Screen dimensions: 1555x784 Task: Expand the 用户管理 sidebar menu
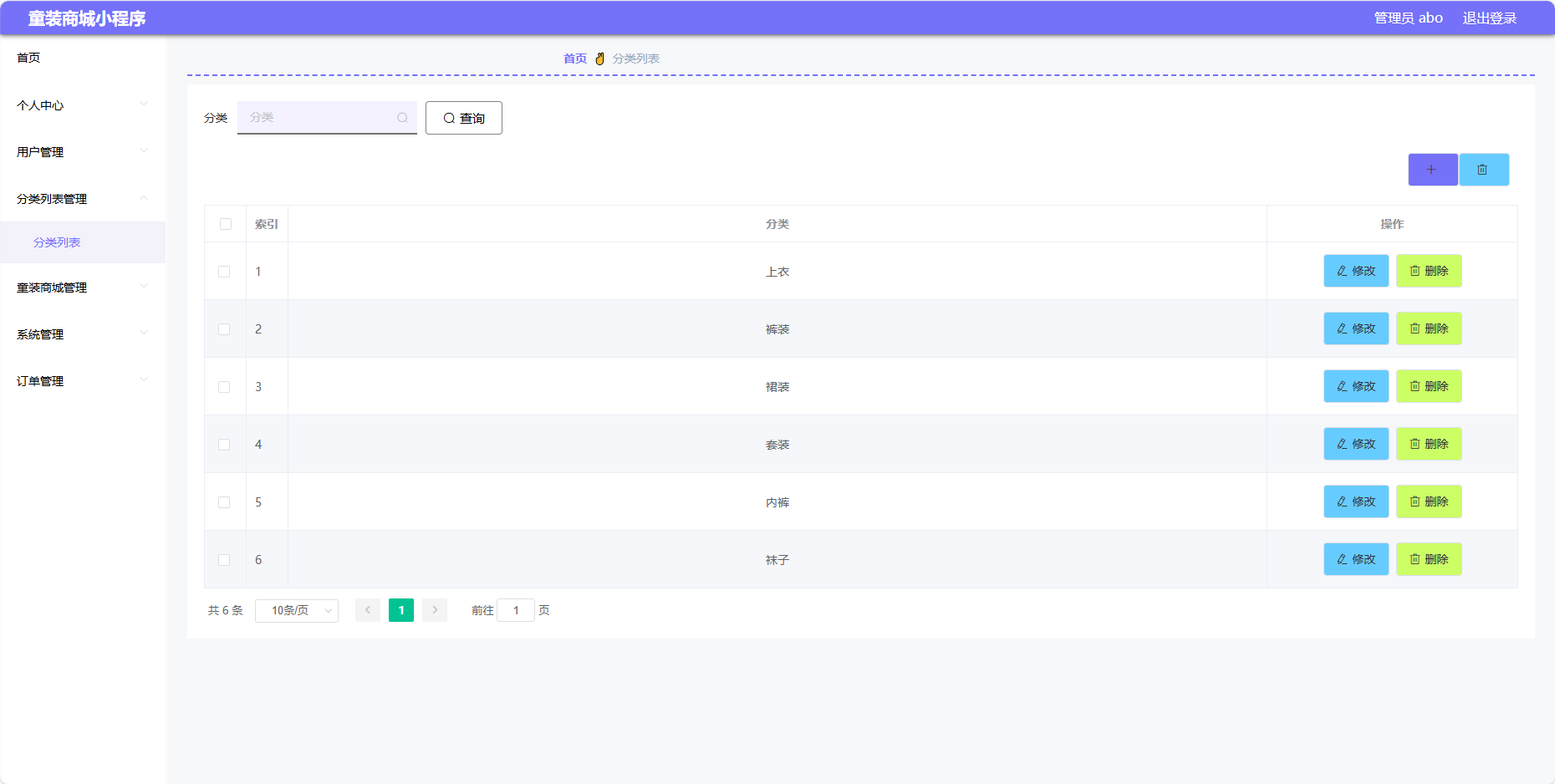click(x=83, y=152)
